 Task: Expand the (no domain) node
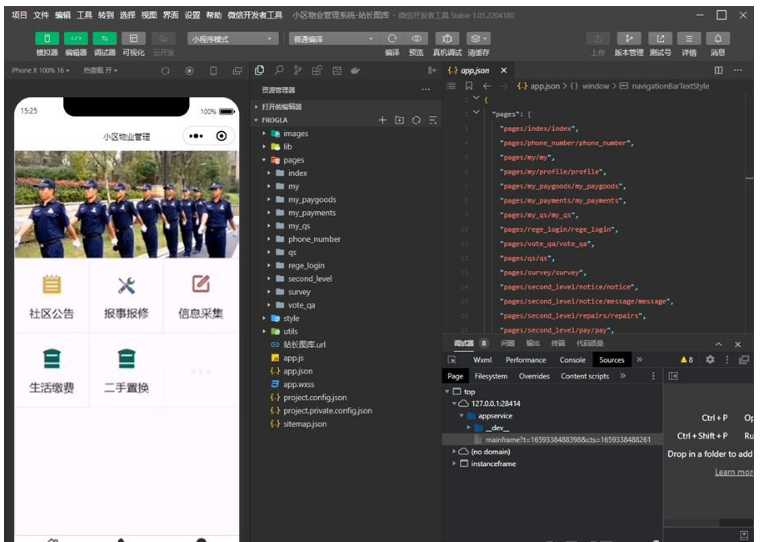(x=454, y=451)
